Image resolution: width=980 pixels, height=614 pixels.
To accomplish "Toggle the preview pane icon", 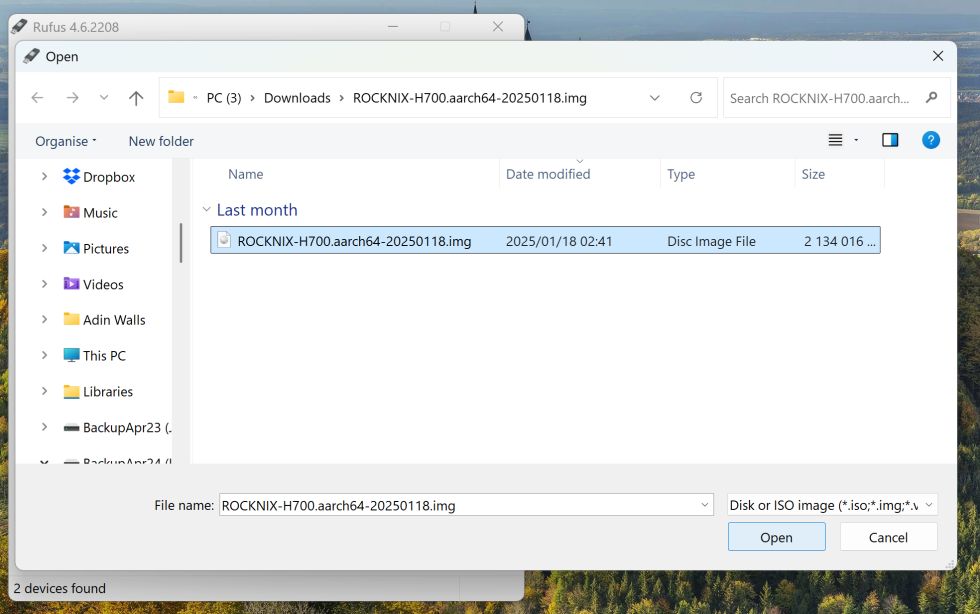I will 890,140.
